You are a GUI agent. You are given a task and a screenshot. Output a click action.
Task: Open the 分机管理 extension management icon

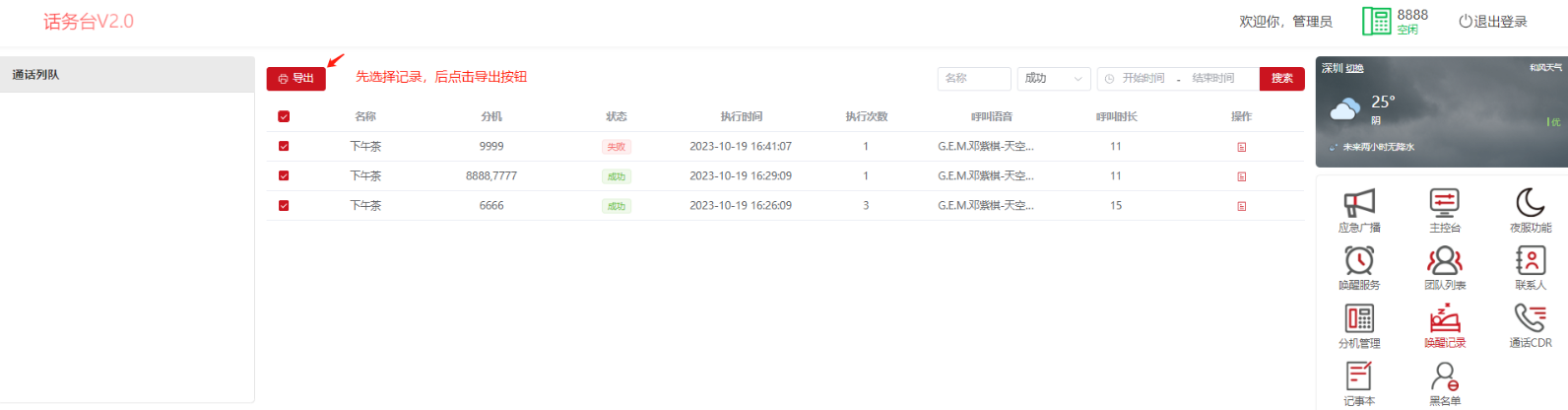tap(1359, 319)
